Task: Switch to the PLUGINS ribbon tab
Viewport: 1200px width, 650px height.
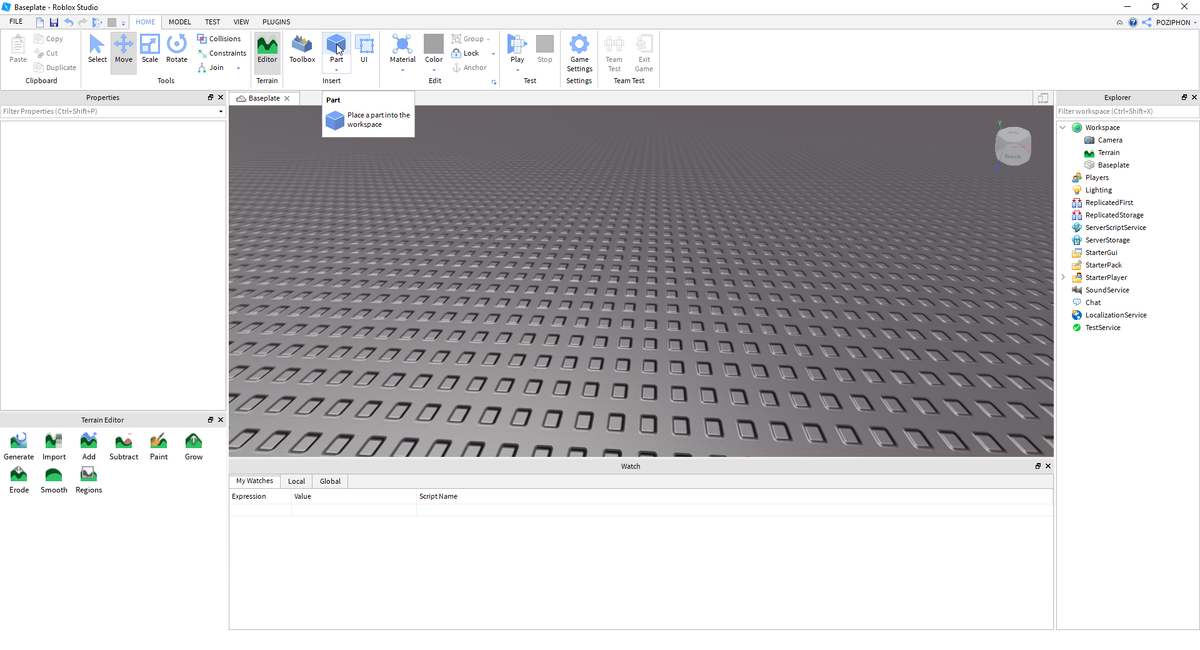Action: [276, 22]
